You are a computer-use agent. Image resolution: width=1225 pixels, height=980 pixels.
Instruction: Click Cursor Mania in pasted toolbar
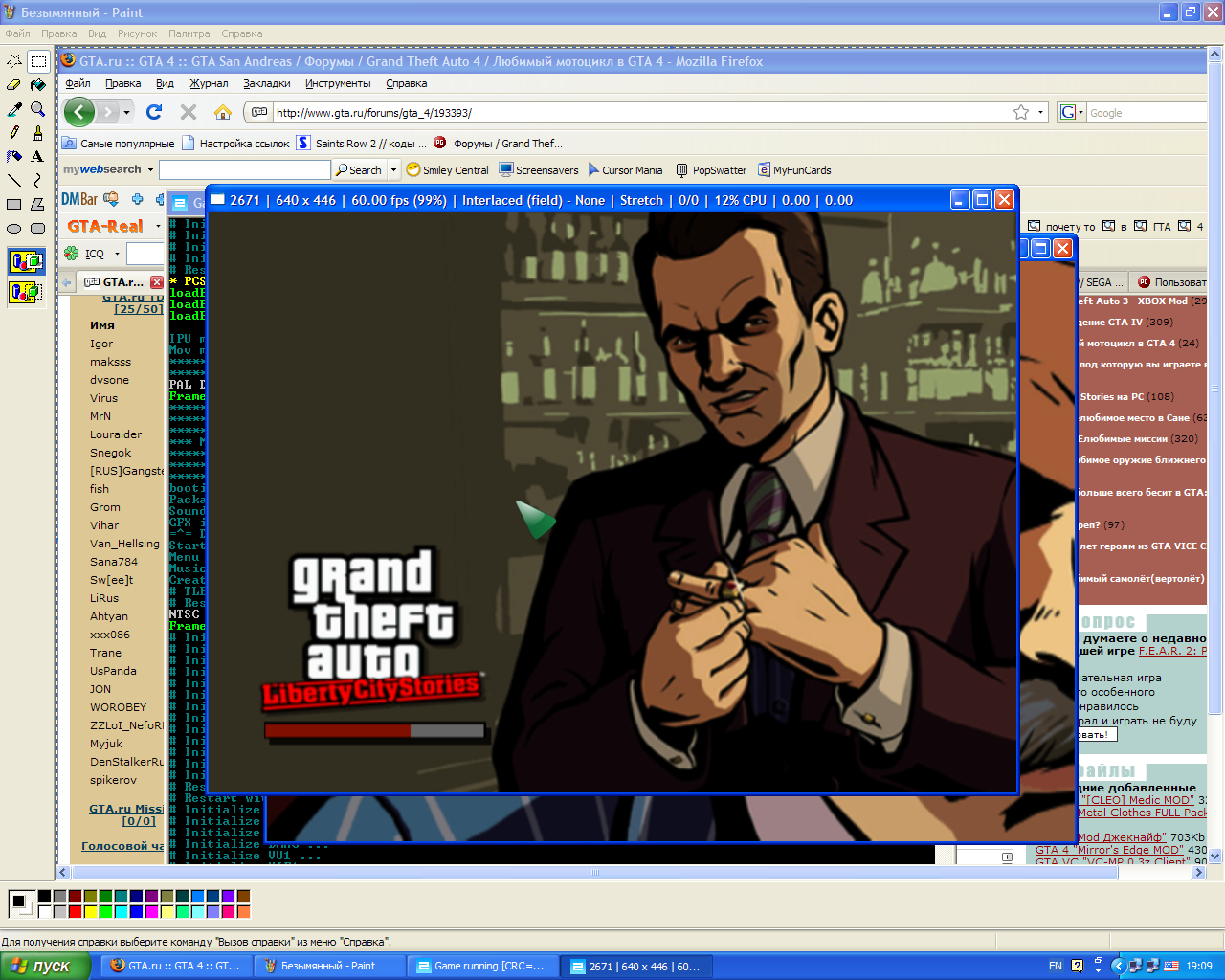tap(625, 170)
